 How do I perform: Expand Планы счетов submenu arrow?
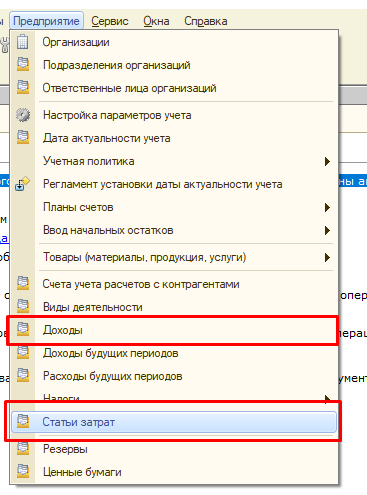[x=327, y=208]
